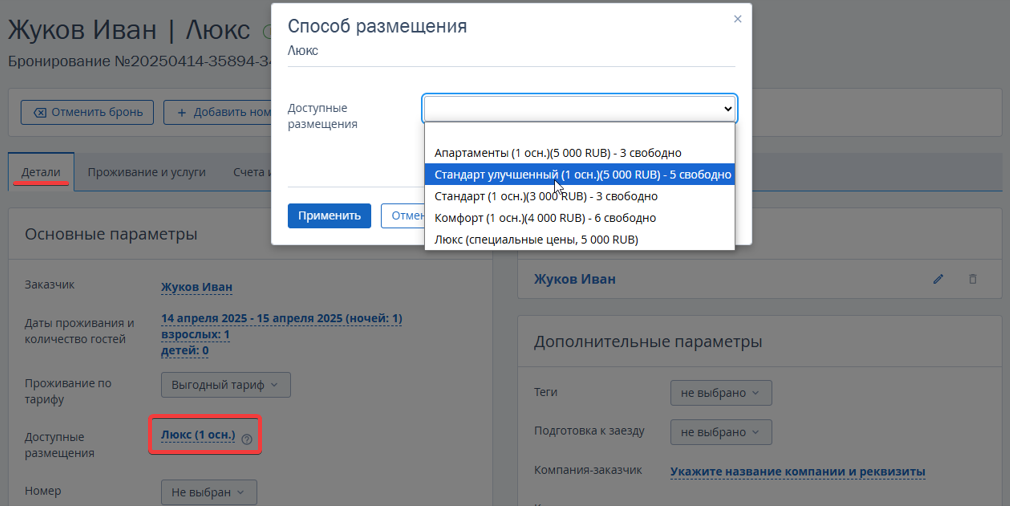The image size is (1010, 506).
Task: Choose Люкс (специальные цены) option
Action: pyautogui.click(x=580, y=239)
